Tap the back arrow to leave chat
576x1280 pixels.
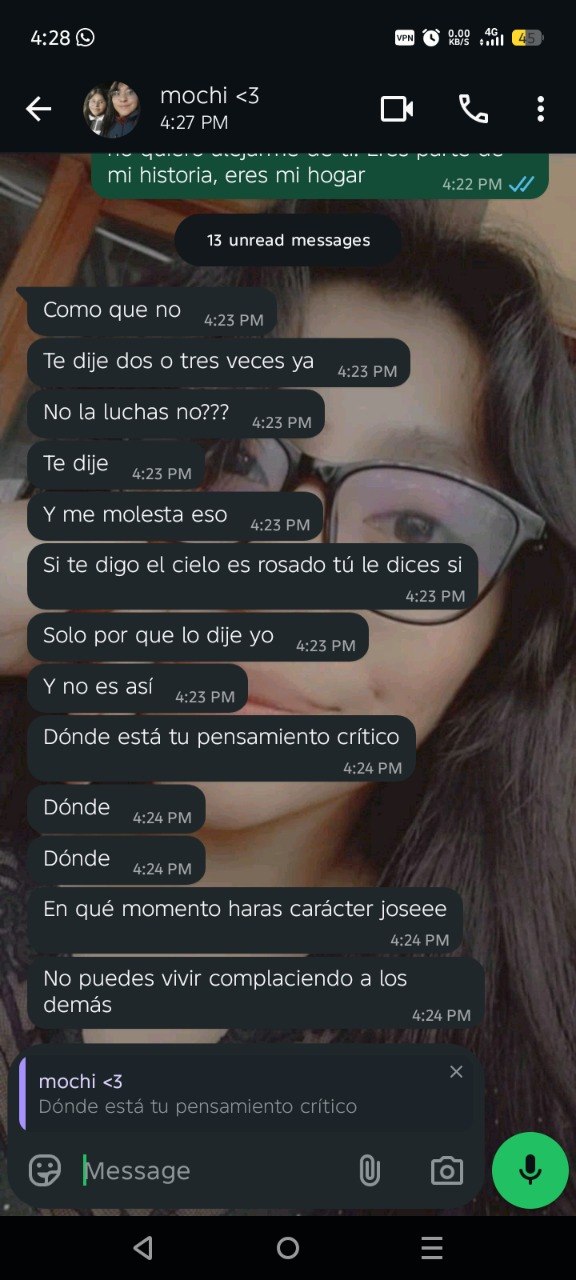(38, 109)
